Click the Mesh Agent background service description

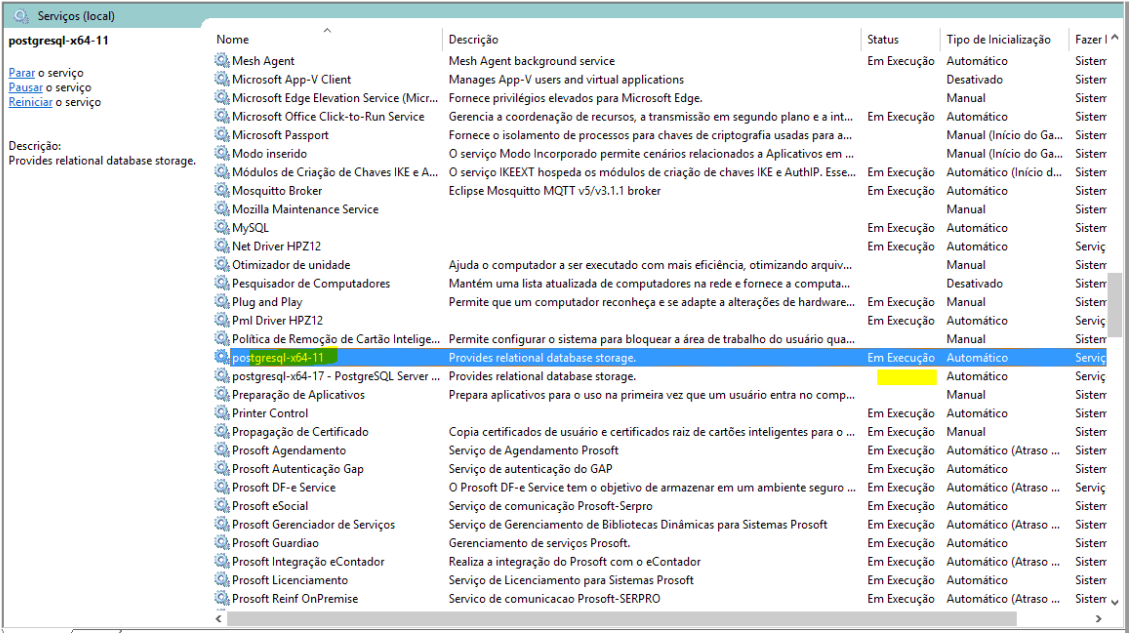click(x=531, y=61)
